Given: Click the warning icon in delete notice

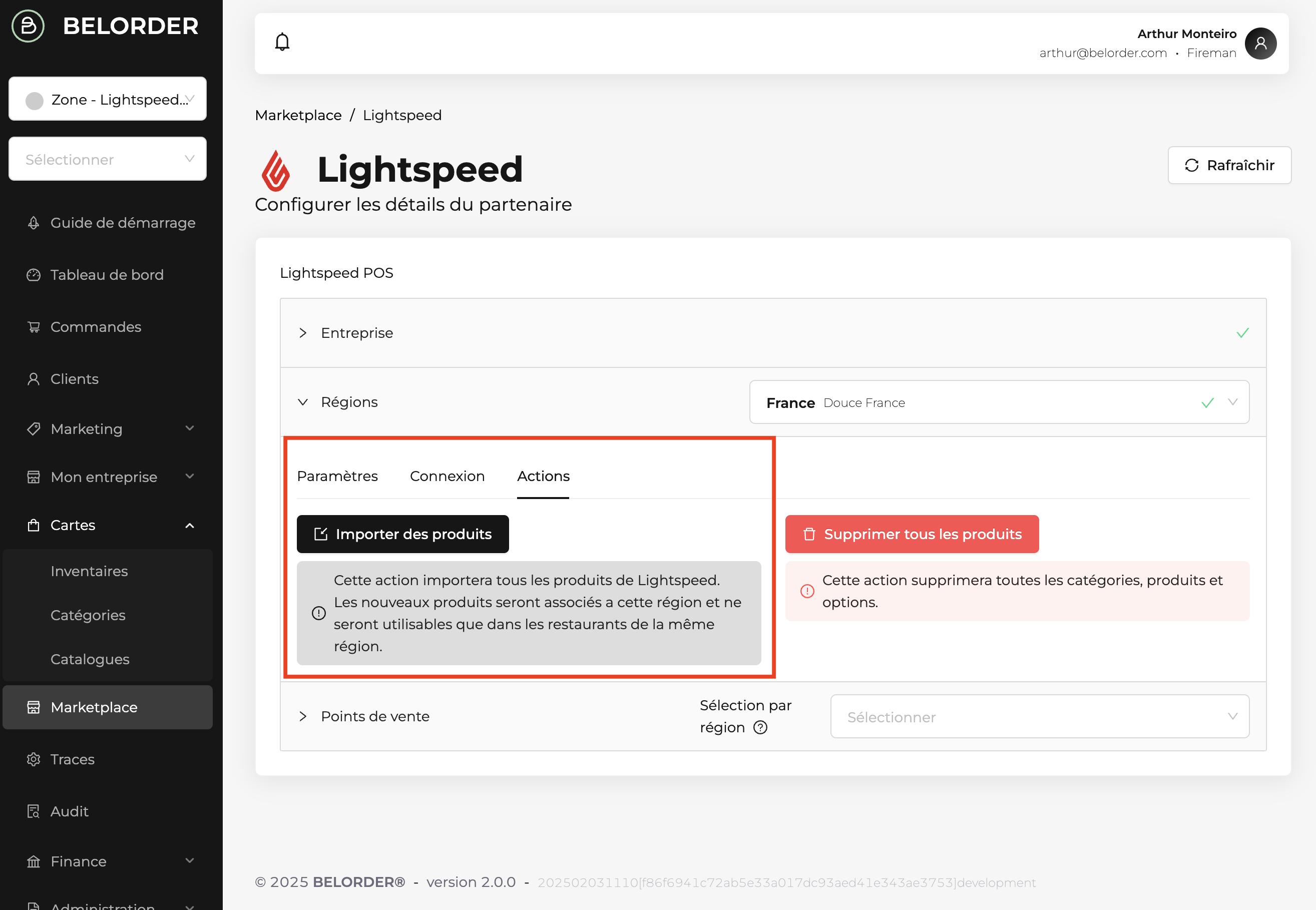Looking at the screenshot, I should click(807, 591).
